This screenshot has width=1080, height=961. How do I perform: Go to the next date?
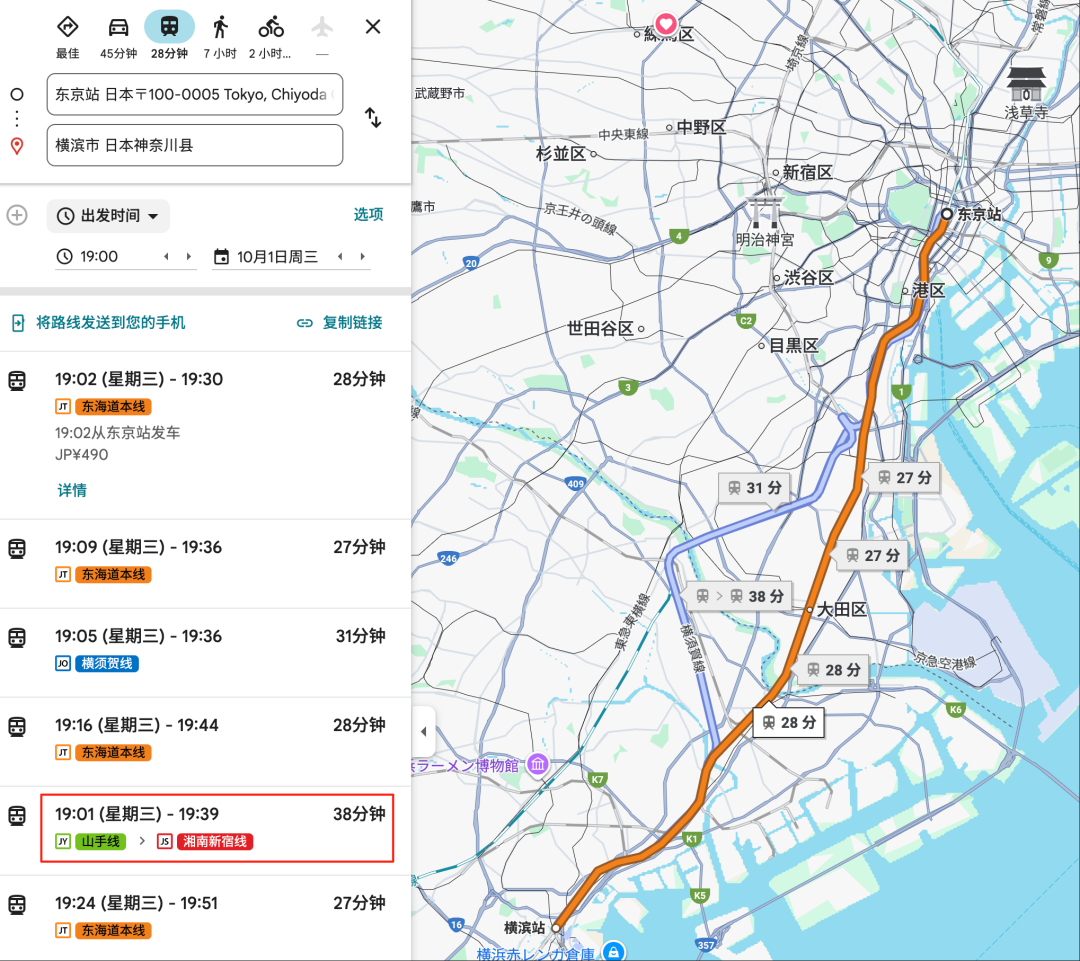point(362,256)
